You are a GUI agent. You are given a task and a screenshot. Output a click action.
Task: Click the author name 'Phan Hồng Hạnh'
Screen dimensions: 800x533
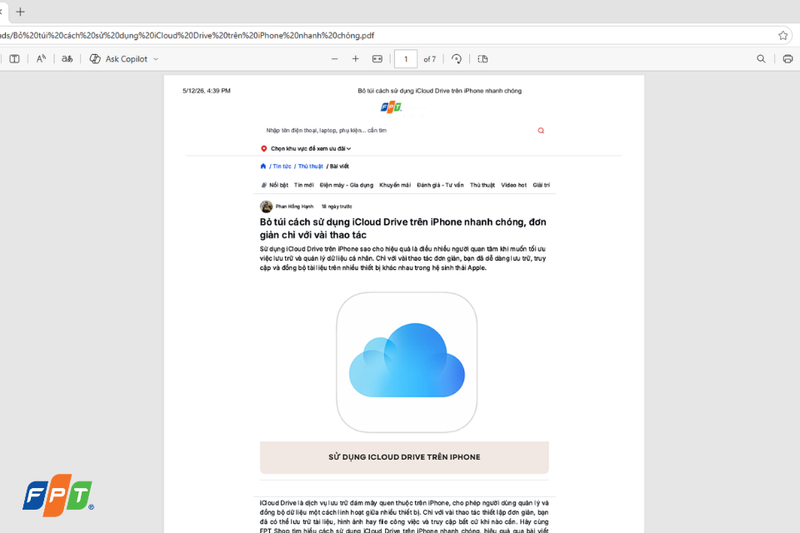294,207
